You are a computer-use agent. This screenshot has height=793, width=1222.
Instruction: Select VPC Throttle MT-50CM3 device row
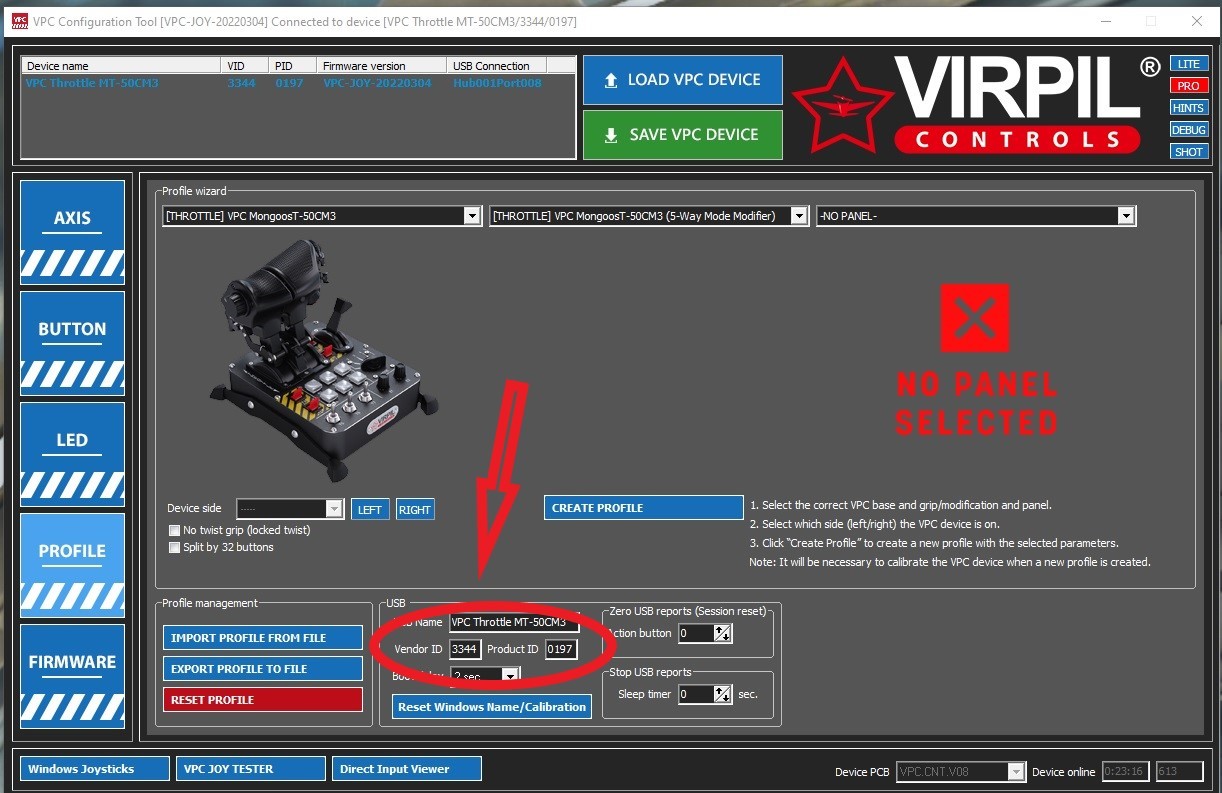298,83
